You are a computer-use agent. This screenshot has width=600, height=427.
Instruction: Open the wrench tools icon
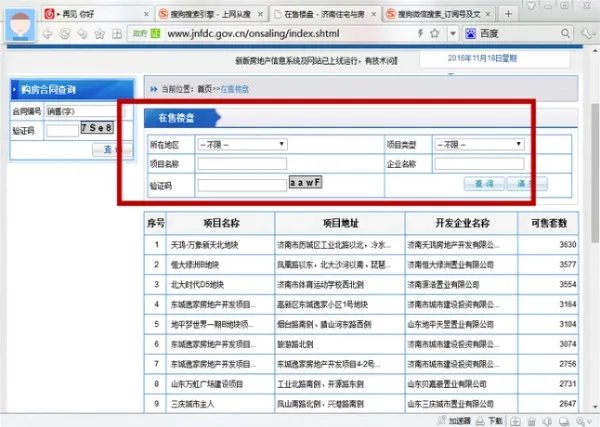click(585, 34)
